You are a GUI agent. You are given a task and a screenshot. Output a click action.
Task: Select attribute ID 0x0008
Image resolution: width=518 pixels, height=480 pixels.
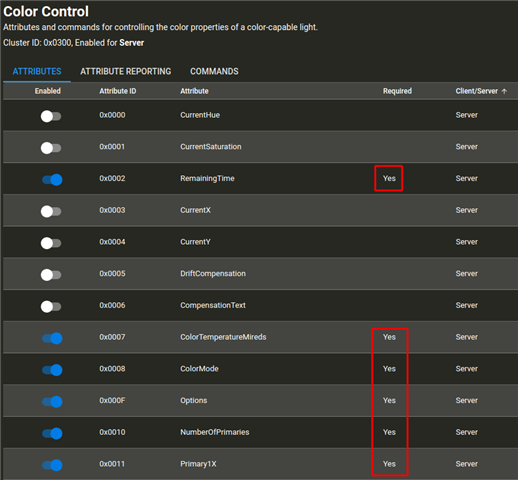[x=112, y=369]
